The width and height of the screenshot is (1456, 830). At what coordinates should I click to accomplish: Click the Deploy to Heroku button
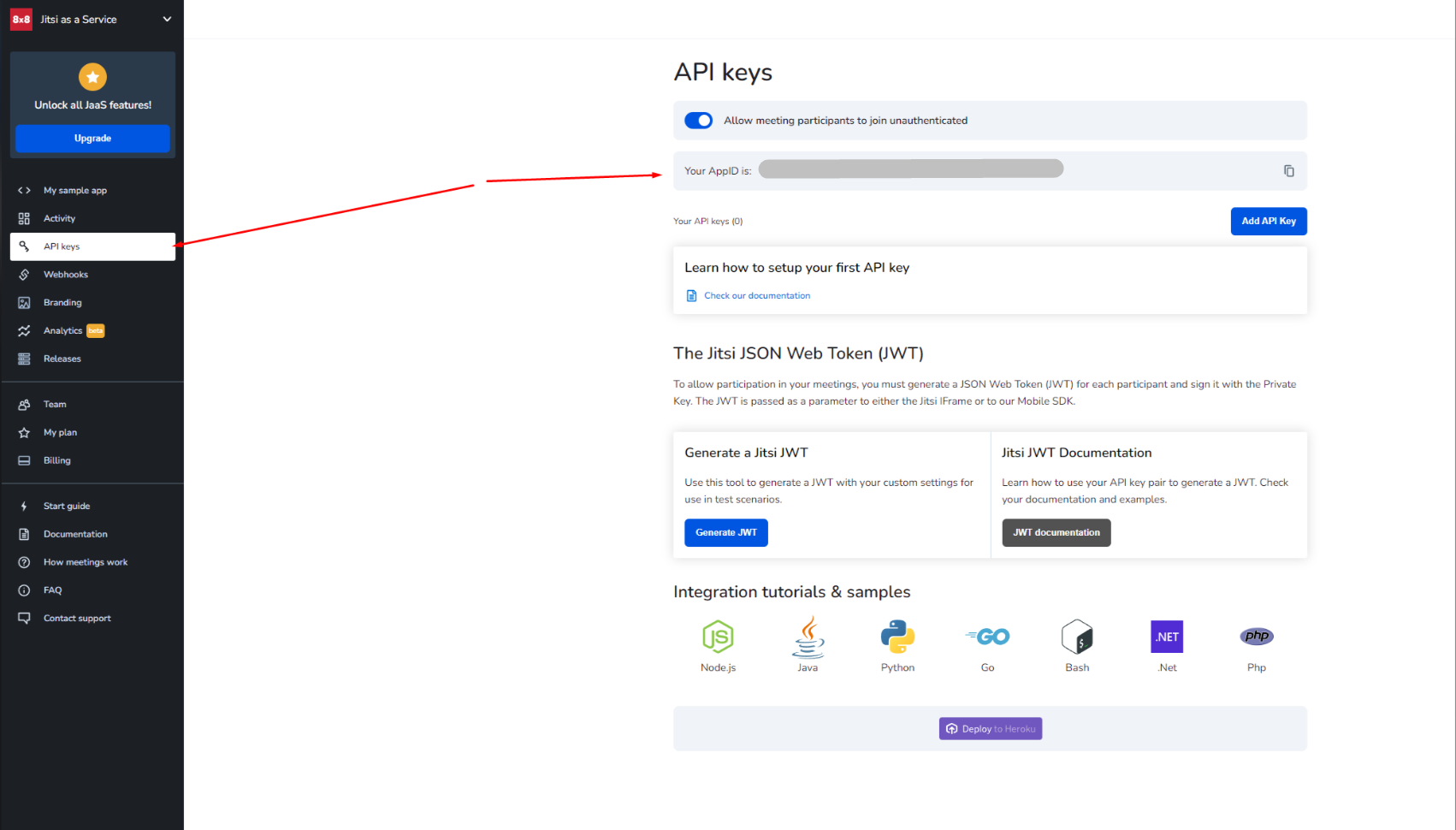click(x=990, y=729)
